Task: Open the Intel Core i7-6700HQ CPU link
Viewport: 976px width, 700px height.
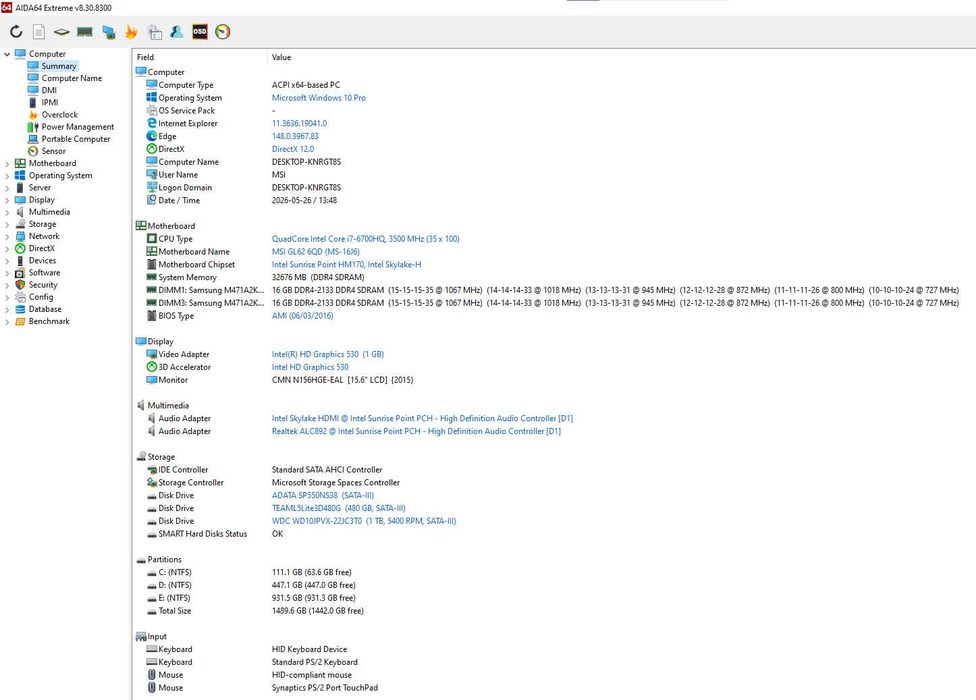Action: click(365, 239)
